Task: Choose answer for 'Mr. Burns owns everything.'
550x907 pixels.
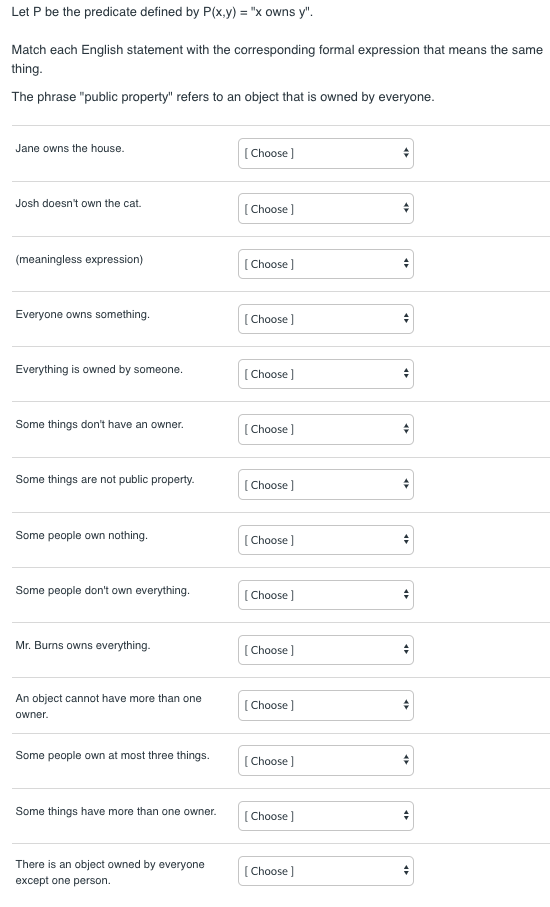Action: coord(326,650)
